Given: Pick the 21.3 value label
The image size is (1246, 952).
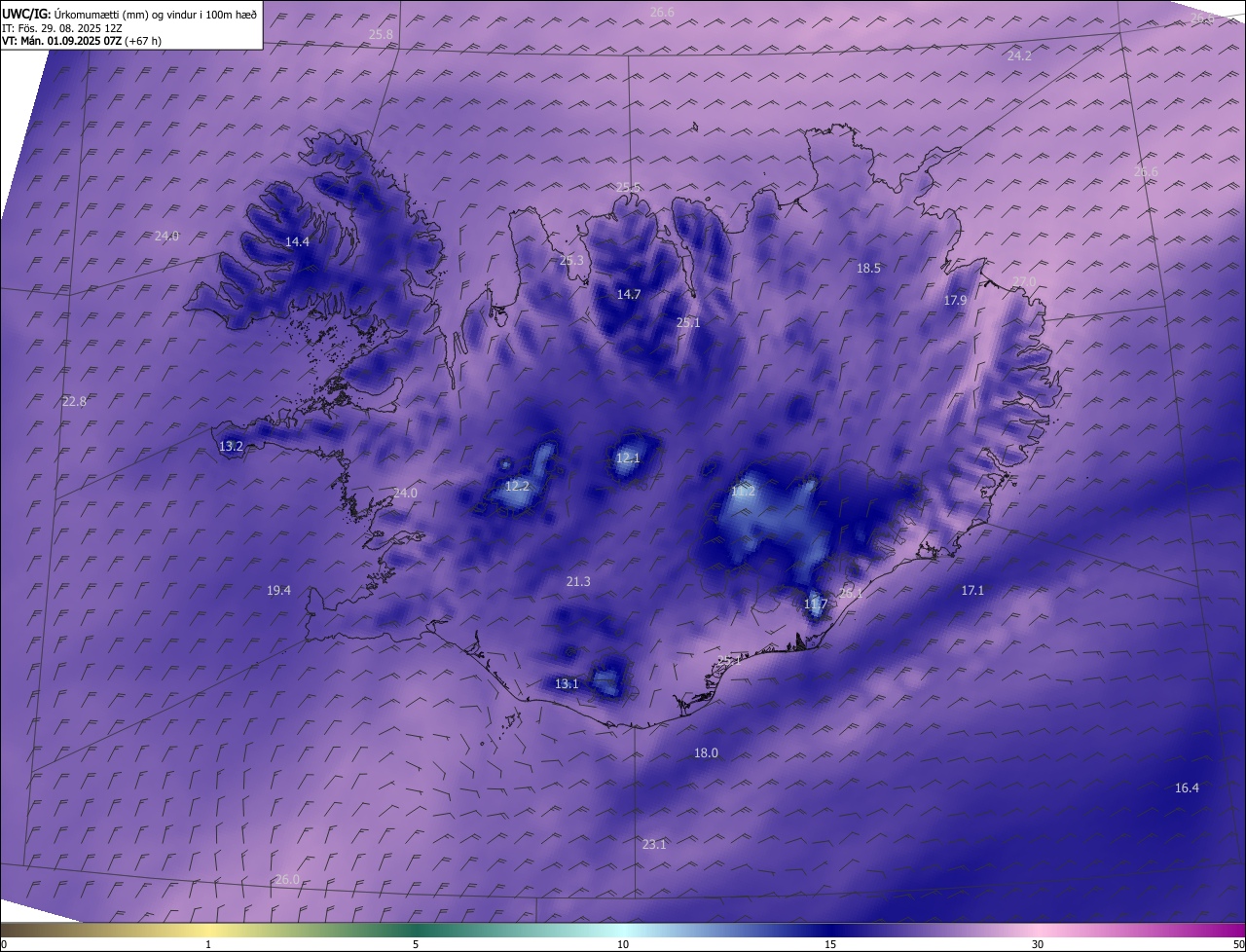Looking at the screenshot, I should [578, 582].
